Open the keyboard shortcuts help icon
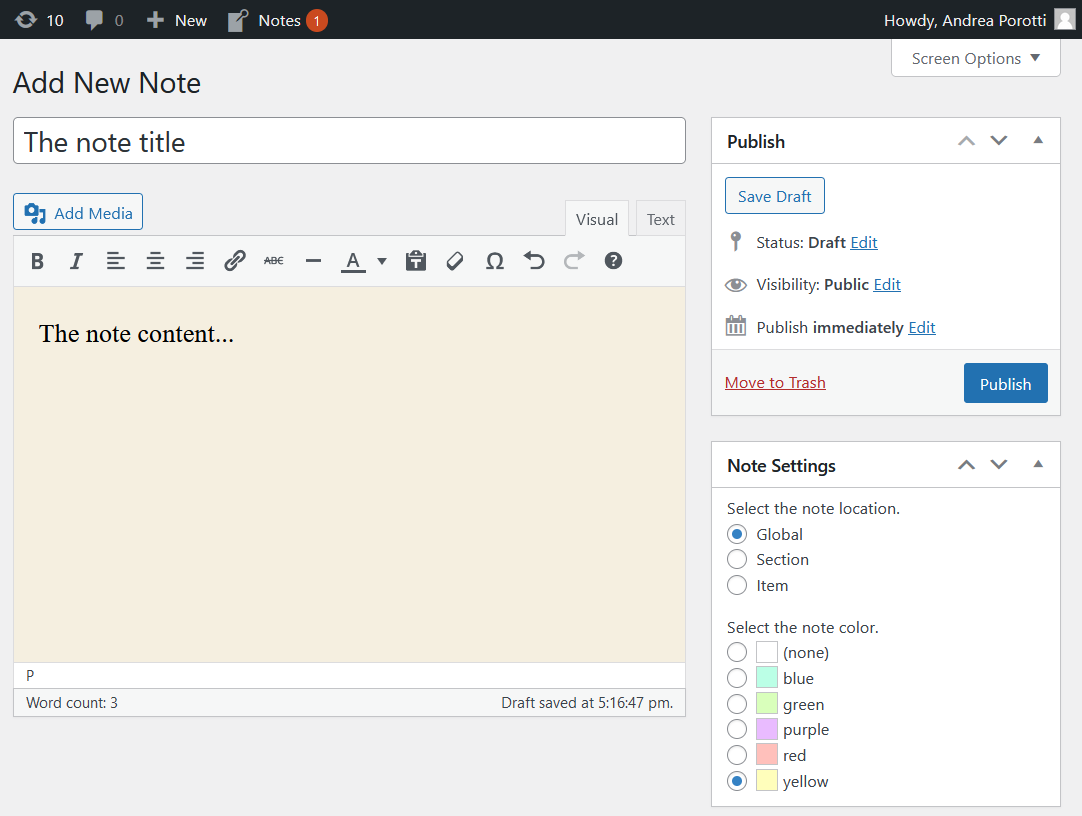This screenshot has height=816, width=1082. [614, 261]
